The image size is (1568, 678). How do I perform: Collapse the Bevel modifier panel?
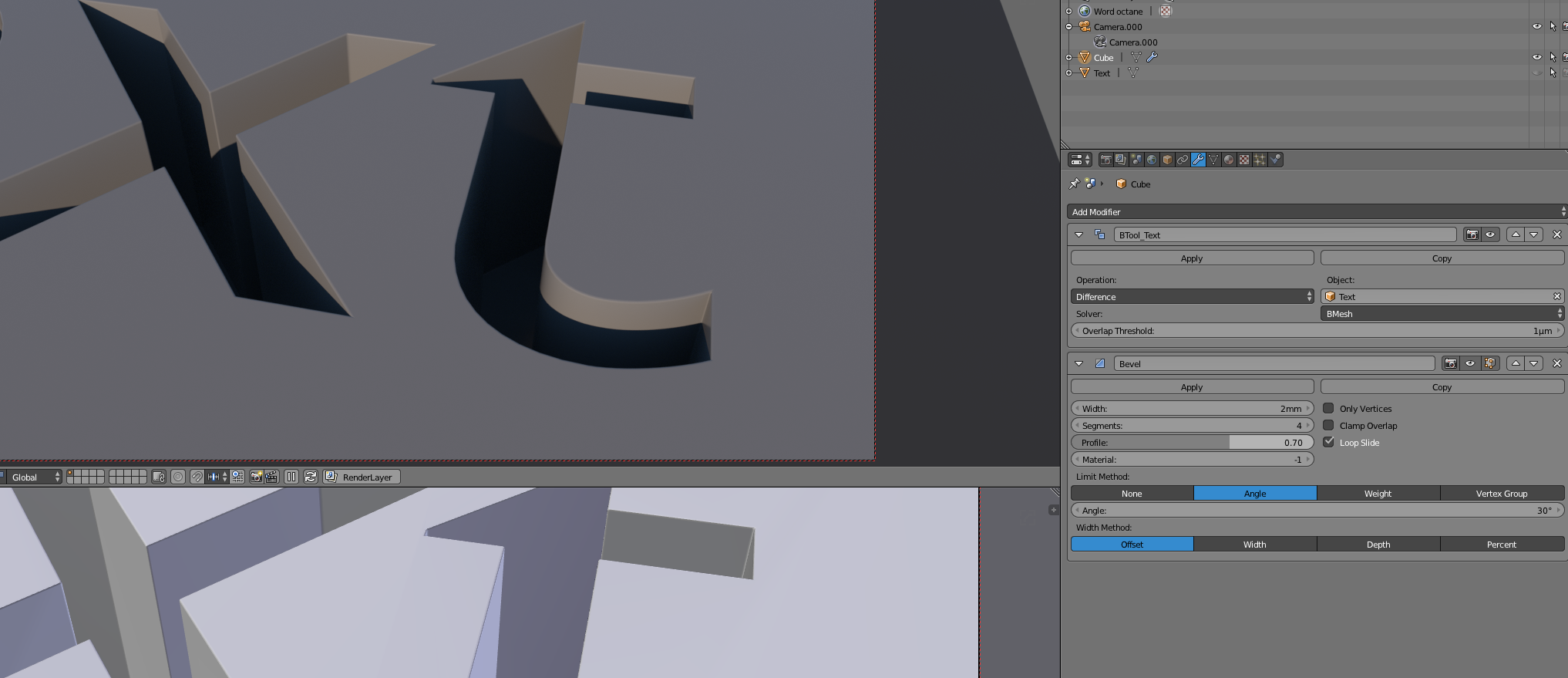pyautogui.click(x=1079, y=363)
